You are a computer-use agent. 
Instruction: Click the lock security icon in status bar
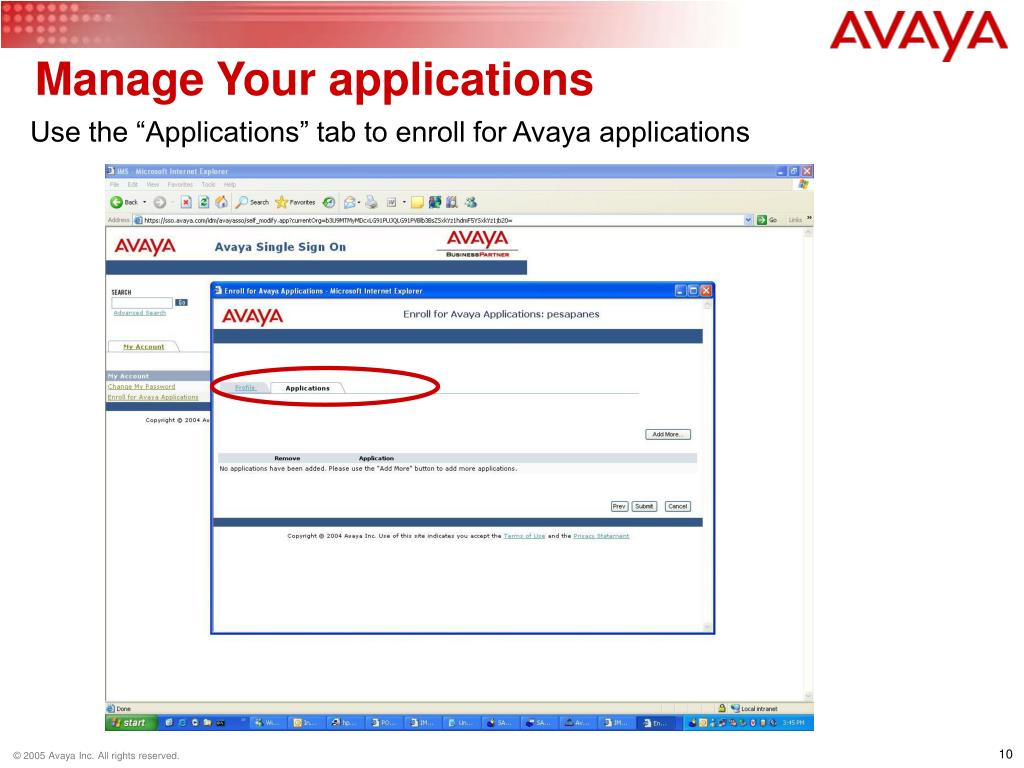722,708
